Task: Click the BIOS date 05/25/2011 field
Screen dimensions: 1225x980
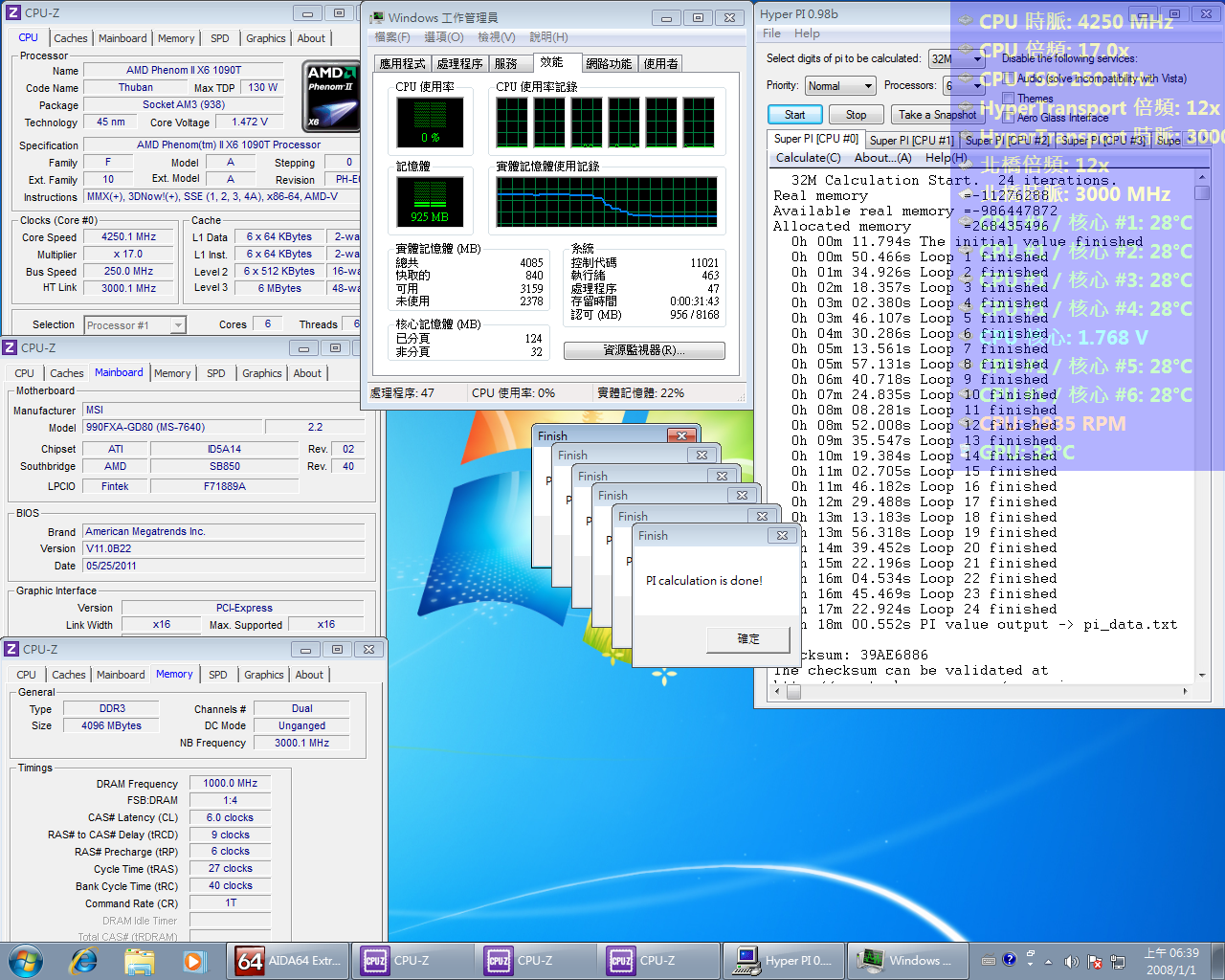Action: [223, 566]
